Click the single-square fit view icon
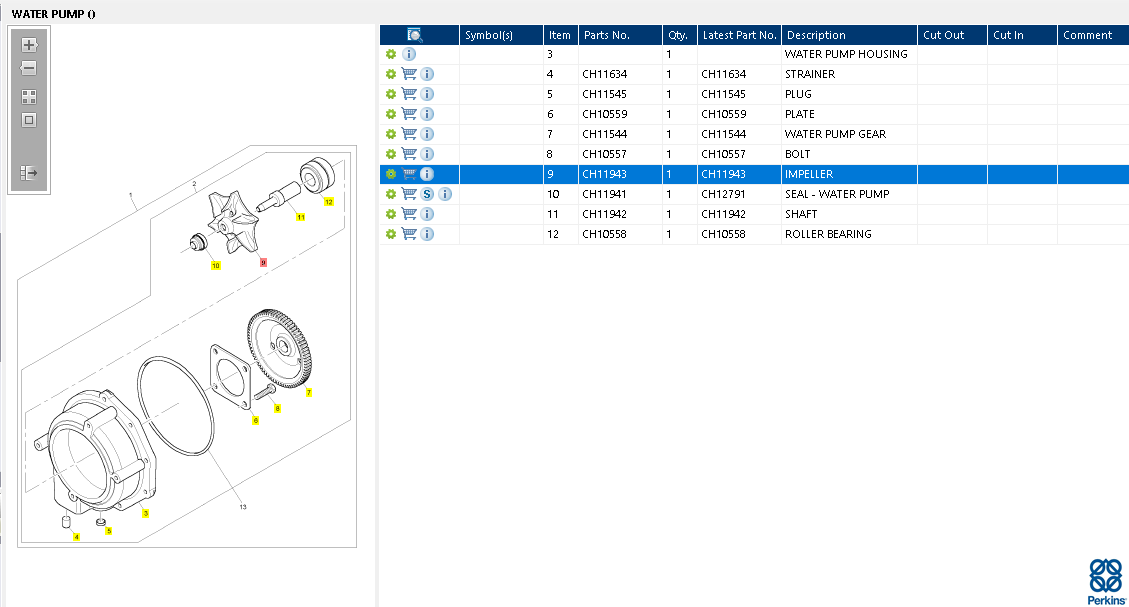The width and height of the screenshot is (1129, 607). click(x=29, y=120)
